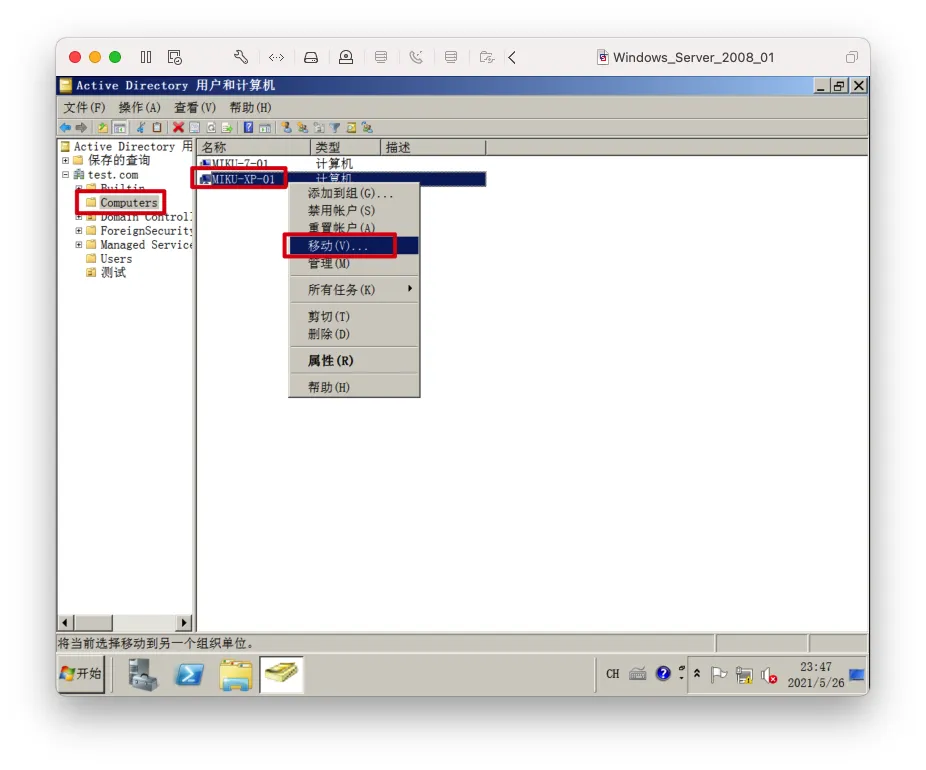926x770 pixels.
Task: Create a new user with the single-person icon
Action: tap(286, 128)
